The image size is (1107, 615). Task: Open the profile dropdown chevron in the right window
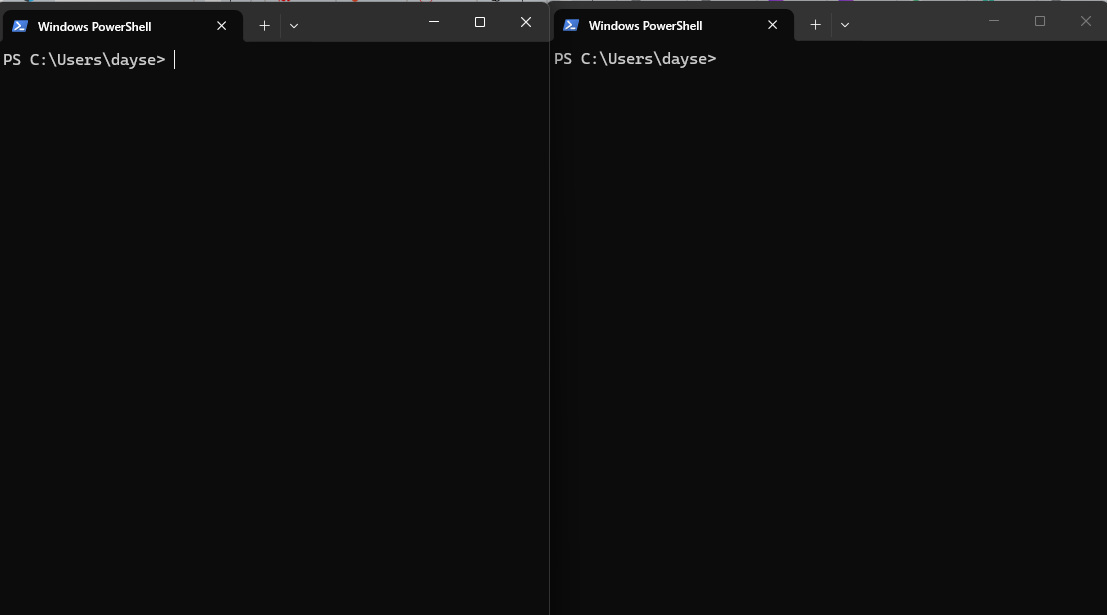[845, 25]
